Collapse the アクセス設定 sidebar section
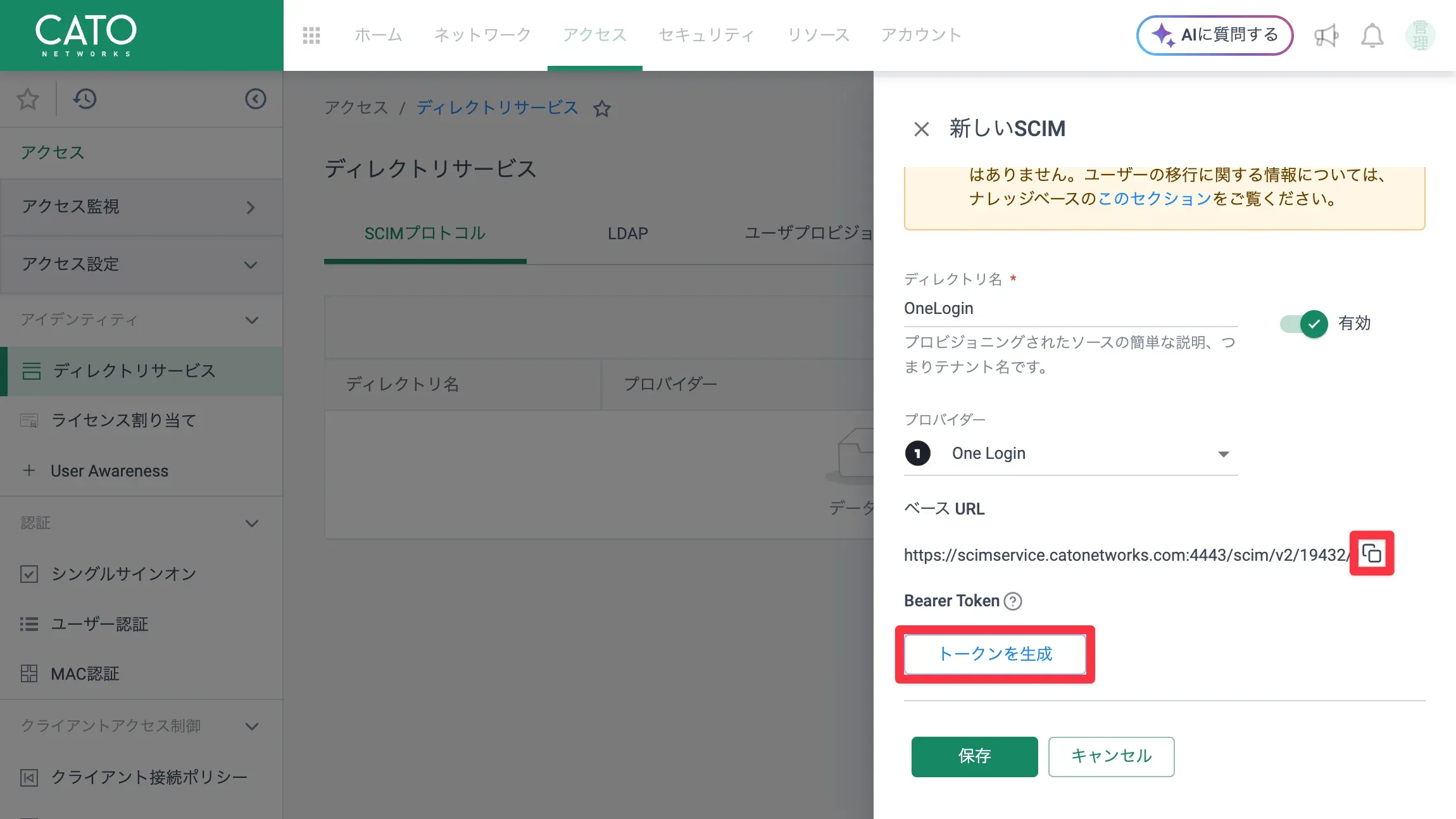This screenshot has width=1456, height=819. 141,265
